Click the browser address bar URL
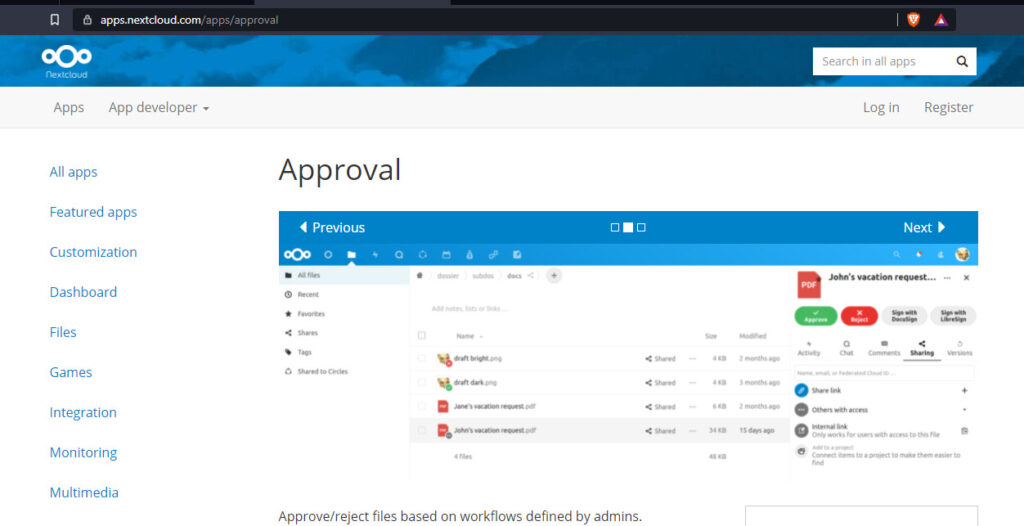The image size is (1024, 526). (189, 19)
